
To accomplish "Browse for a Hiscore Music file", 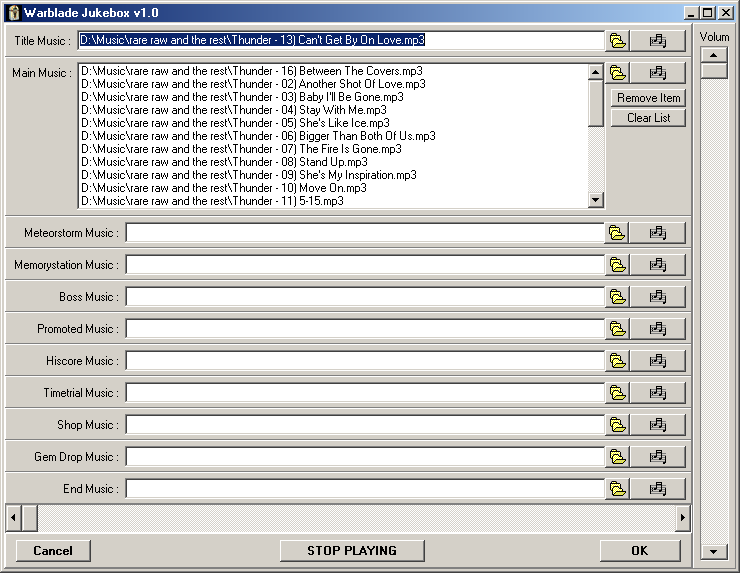I will pos(618,361).
